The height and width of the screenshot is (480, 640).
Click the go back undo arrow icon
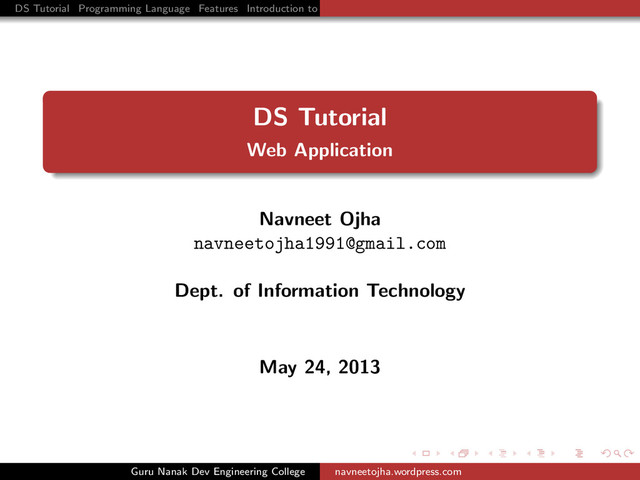[606, 453]
